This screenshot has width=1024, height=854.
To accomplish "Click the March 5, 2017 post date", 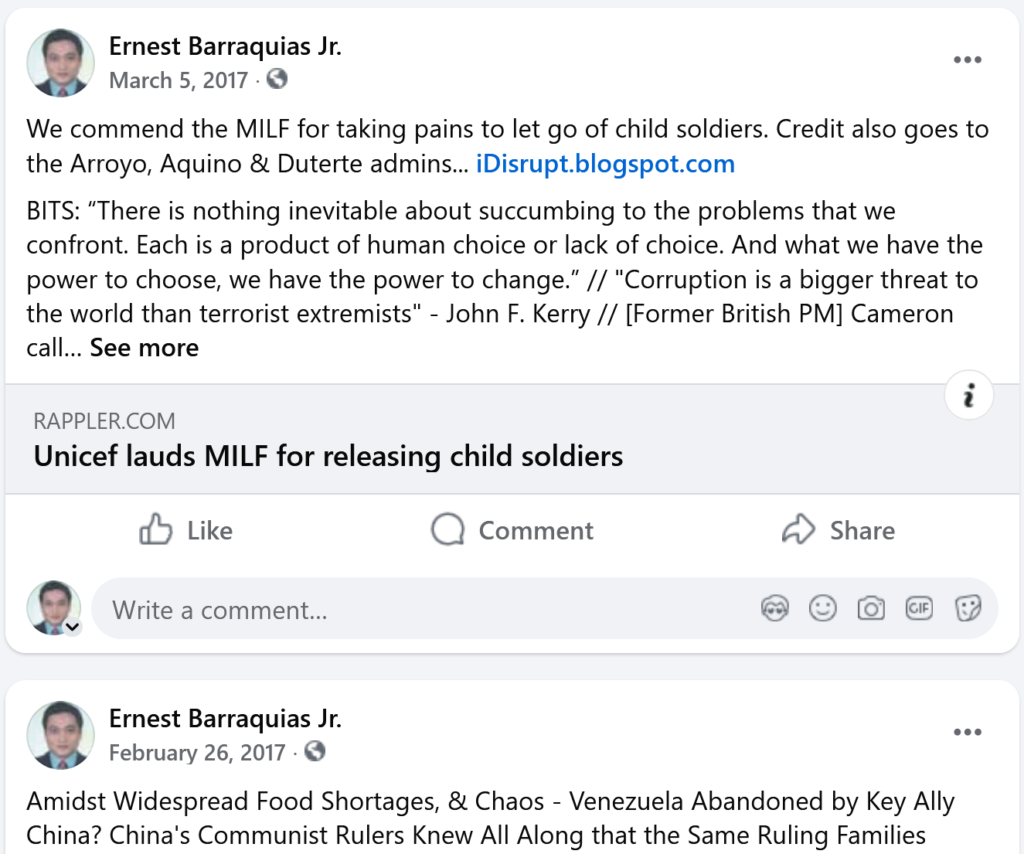I will (178, 80).
